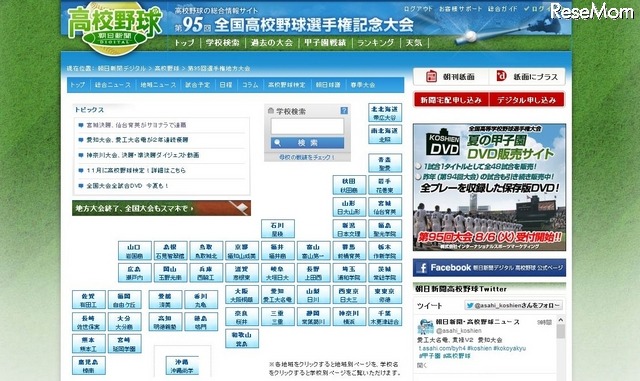Image resolution: width=640 pixels, height=381 pixels.
Task: Click the デジタル申し込み red button
Action: 527,100
